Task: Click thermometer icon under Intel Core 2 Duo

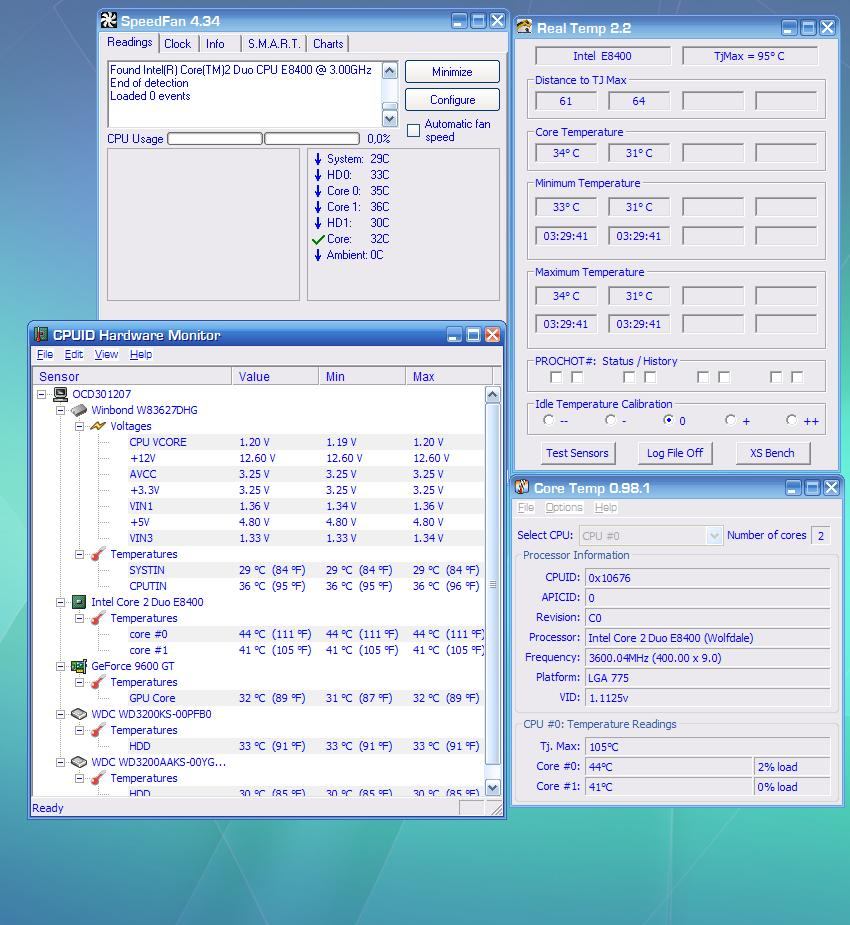Action: pyautogui.click(x=98, y=618)
